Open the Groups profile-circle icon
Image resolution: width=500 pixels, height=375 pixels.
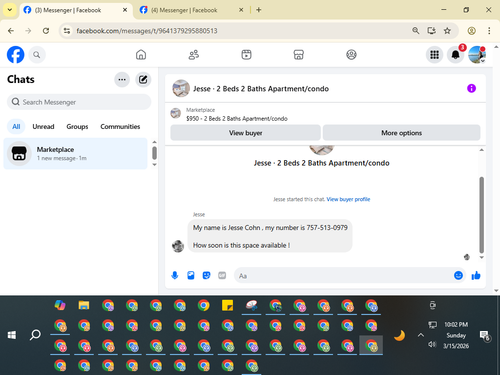351,55
